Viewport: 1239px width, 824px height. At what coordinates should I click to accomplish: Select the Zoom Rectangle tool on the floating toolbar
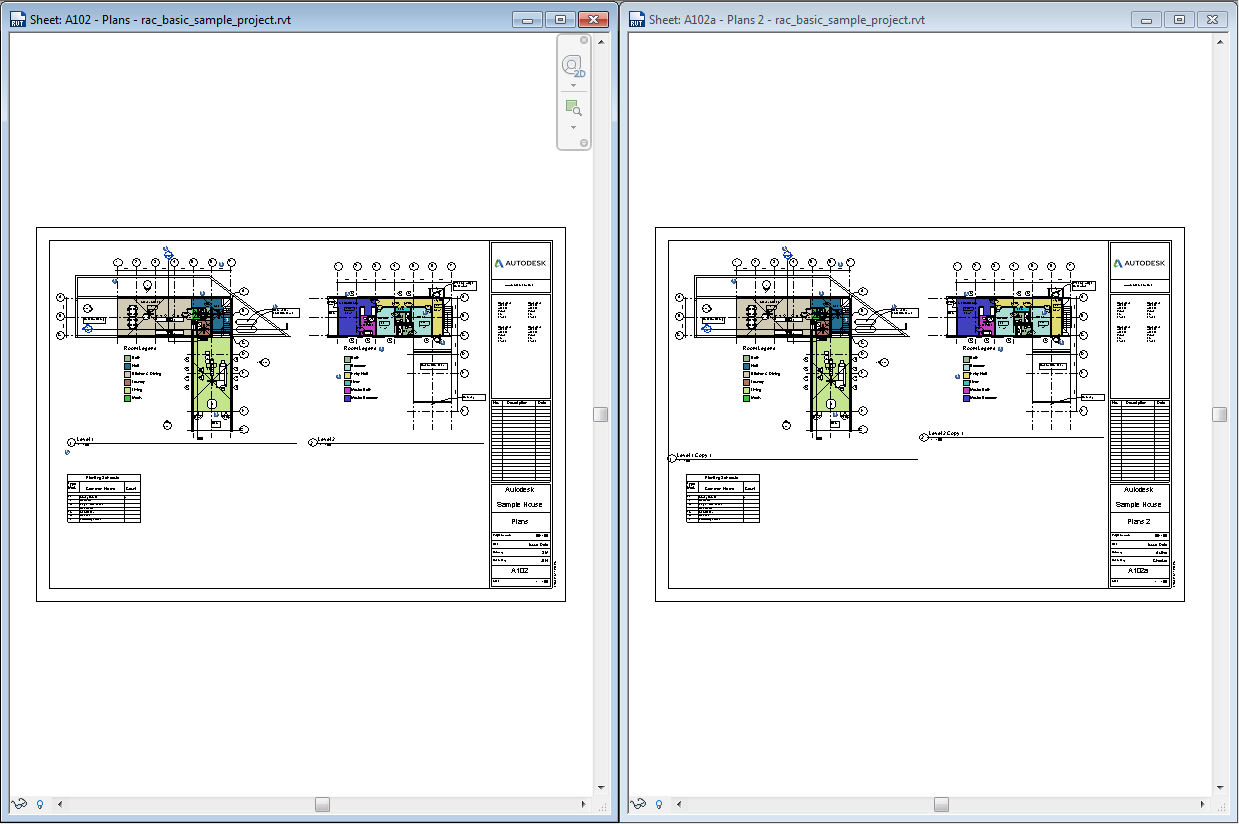571,108
